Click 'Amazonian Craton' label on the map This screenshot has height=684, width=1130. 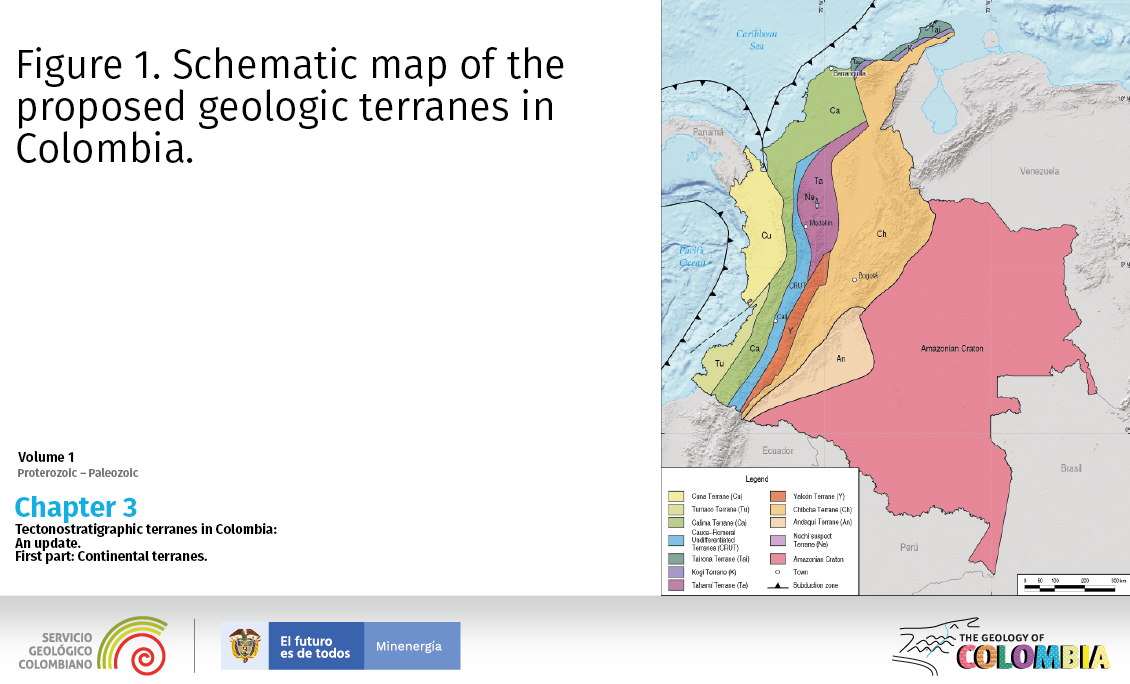point(952,348)
